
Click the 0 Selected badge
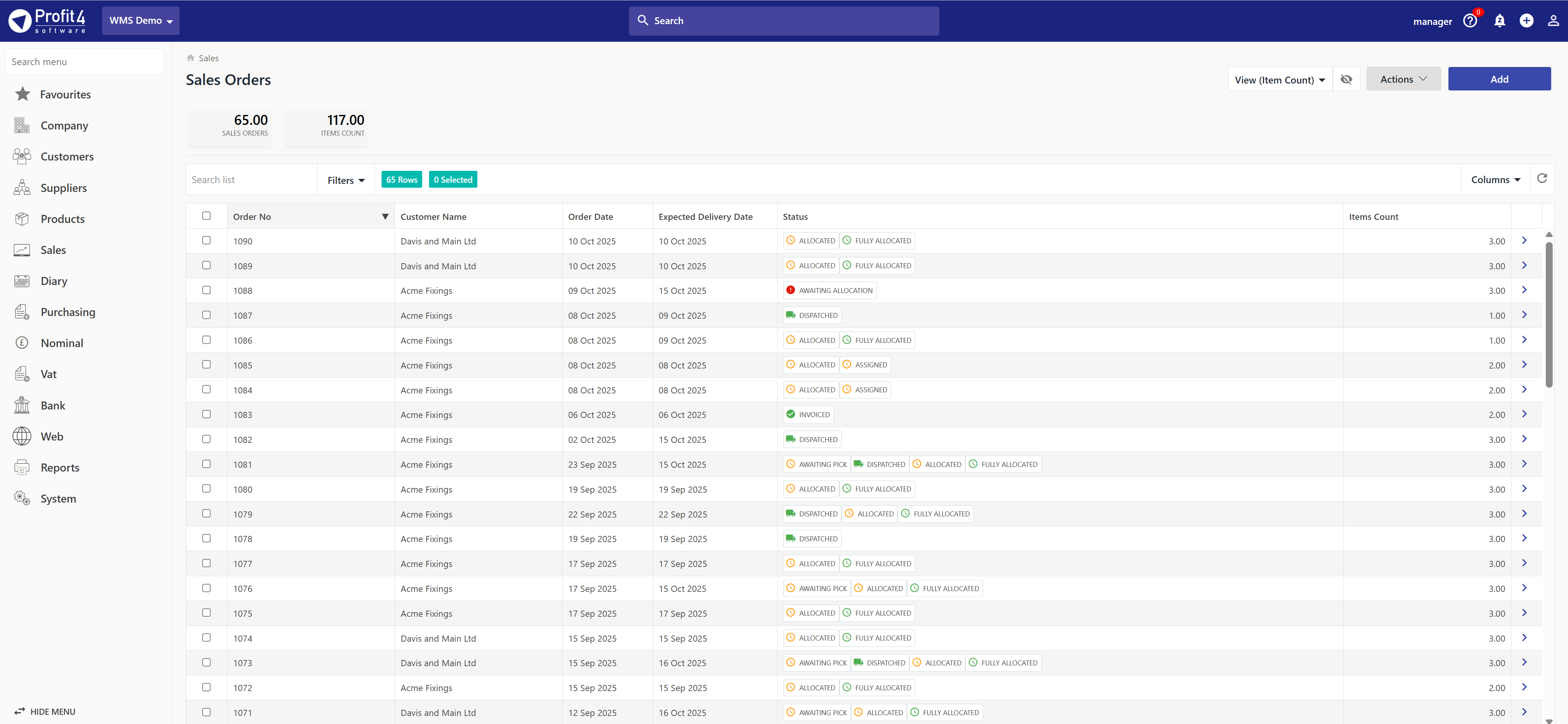pyautogui.click(x=453, y=180)
